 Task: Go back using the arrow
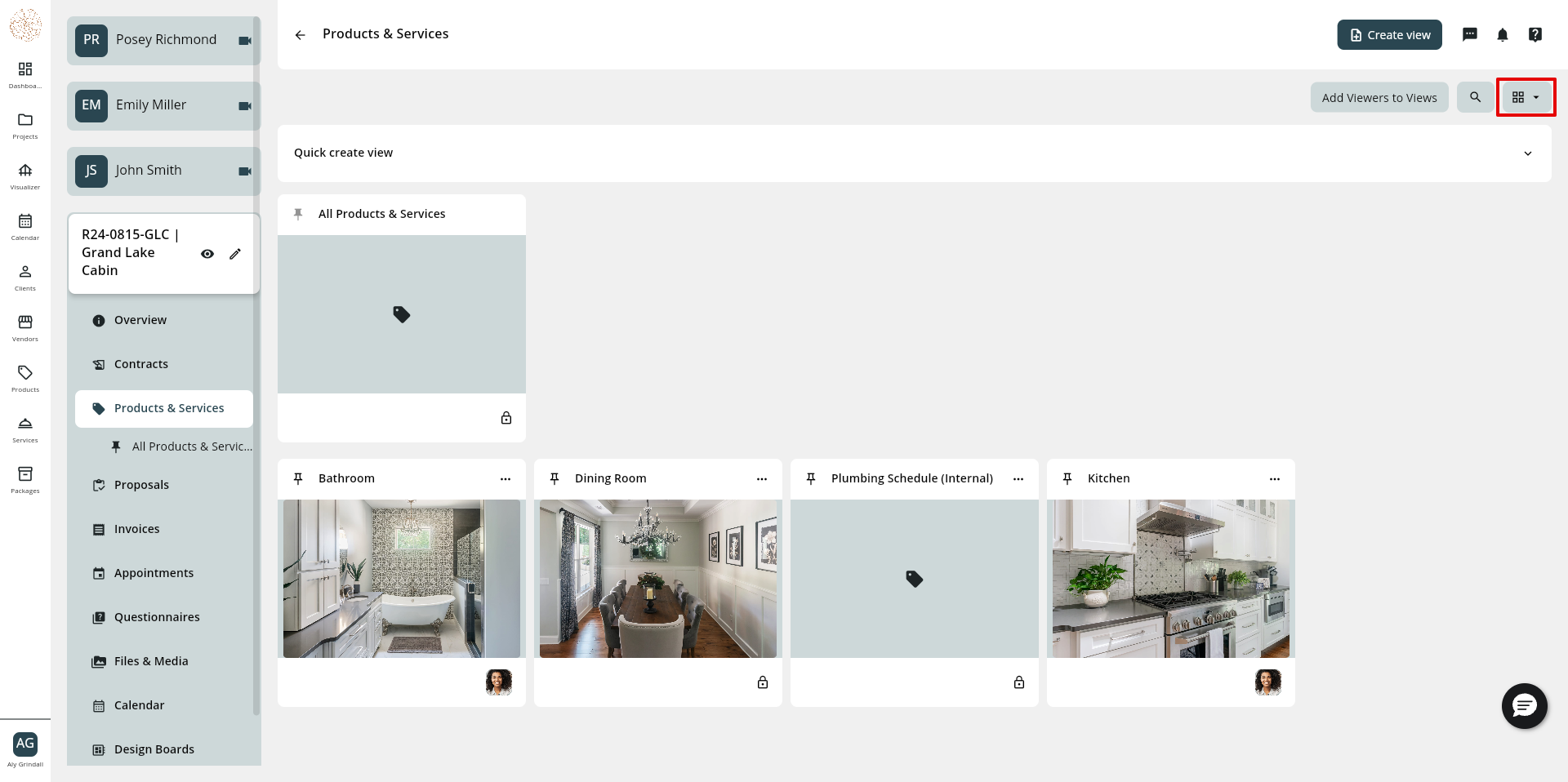click(300, 35)
